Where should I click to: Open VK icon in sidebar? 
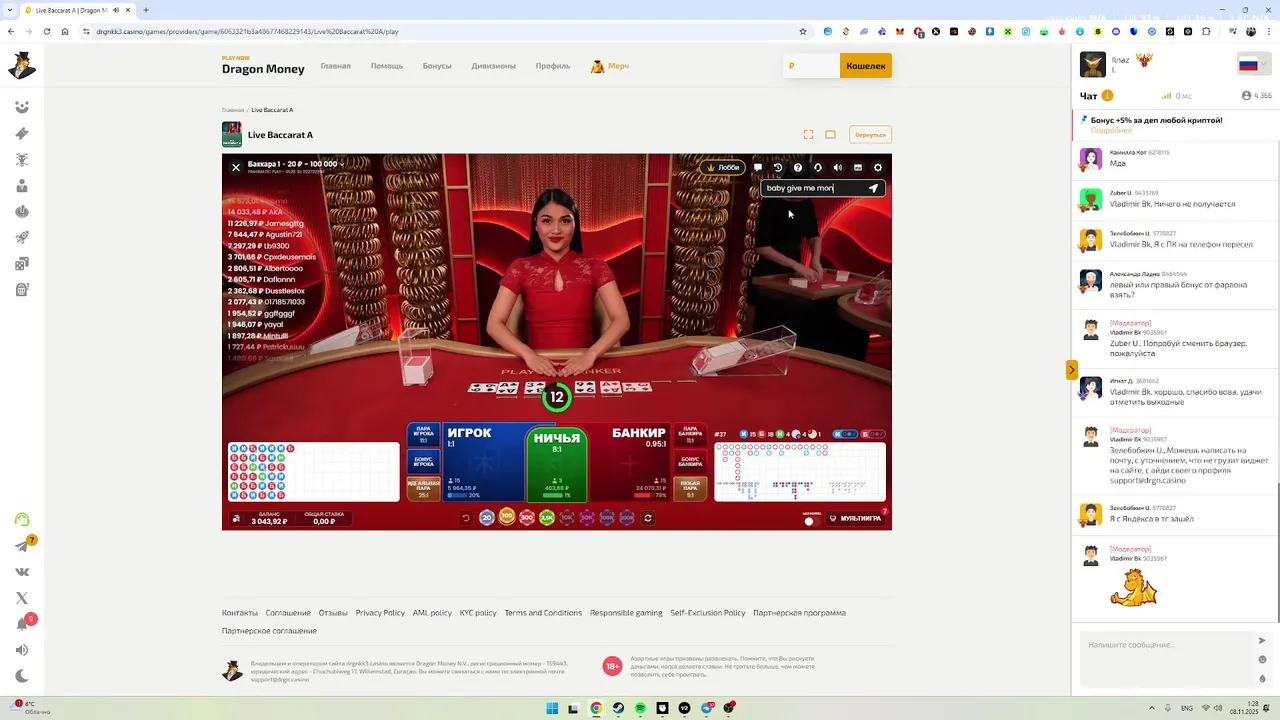[x=22, y=572]
